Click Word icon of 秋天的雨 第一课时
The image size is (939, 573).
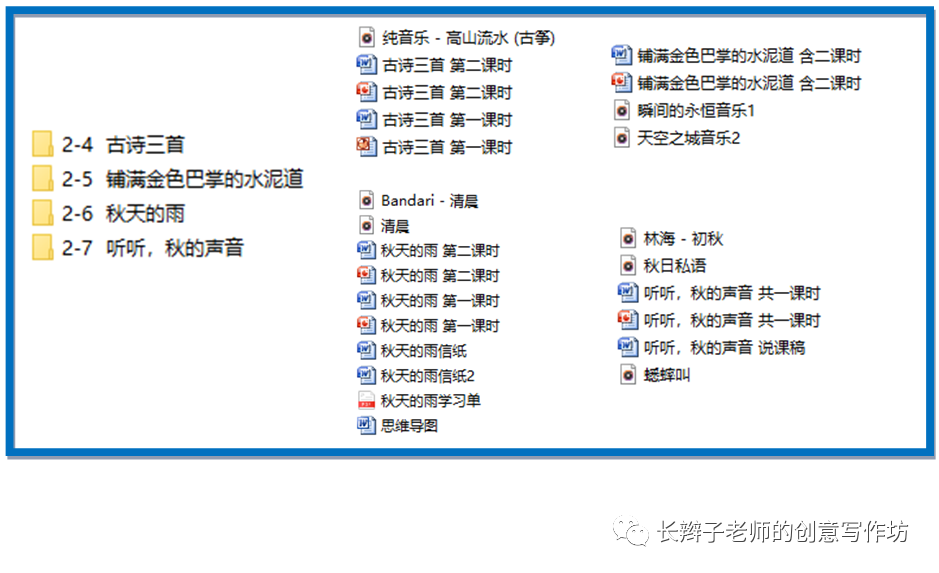click(366, 300)
